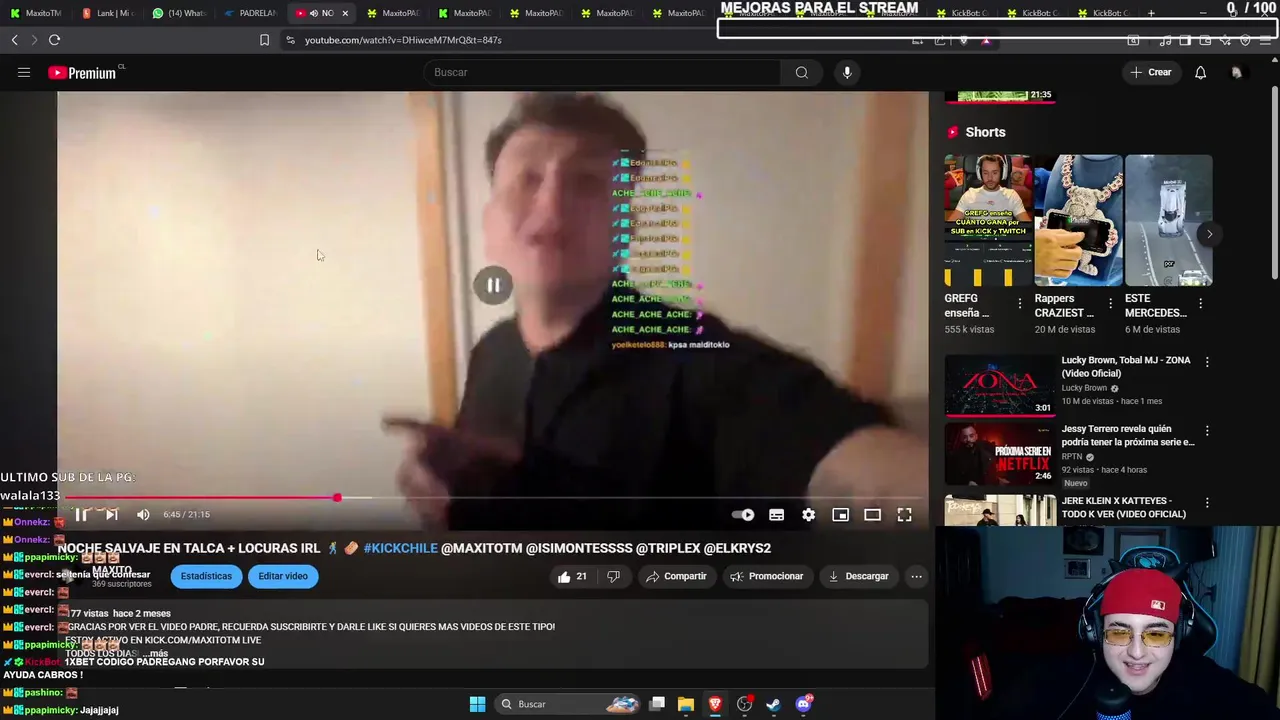Open YouTube notifications bell
The width and height of the screenshot is (1280, 720).
(x=1200, y=72)
